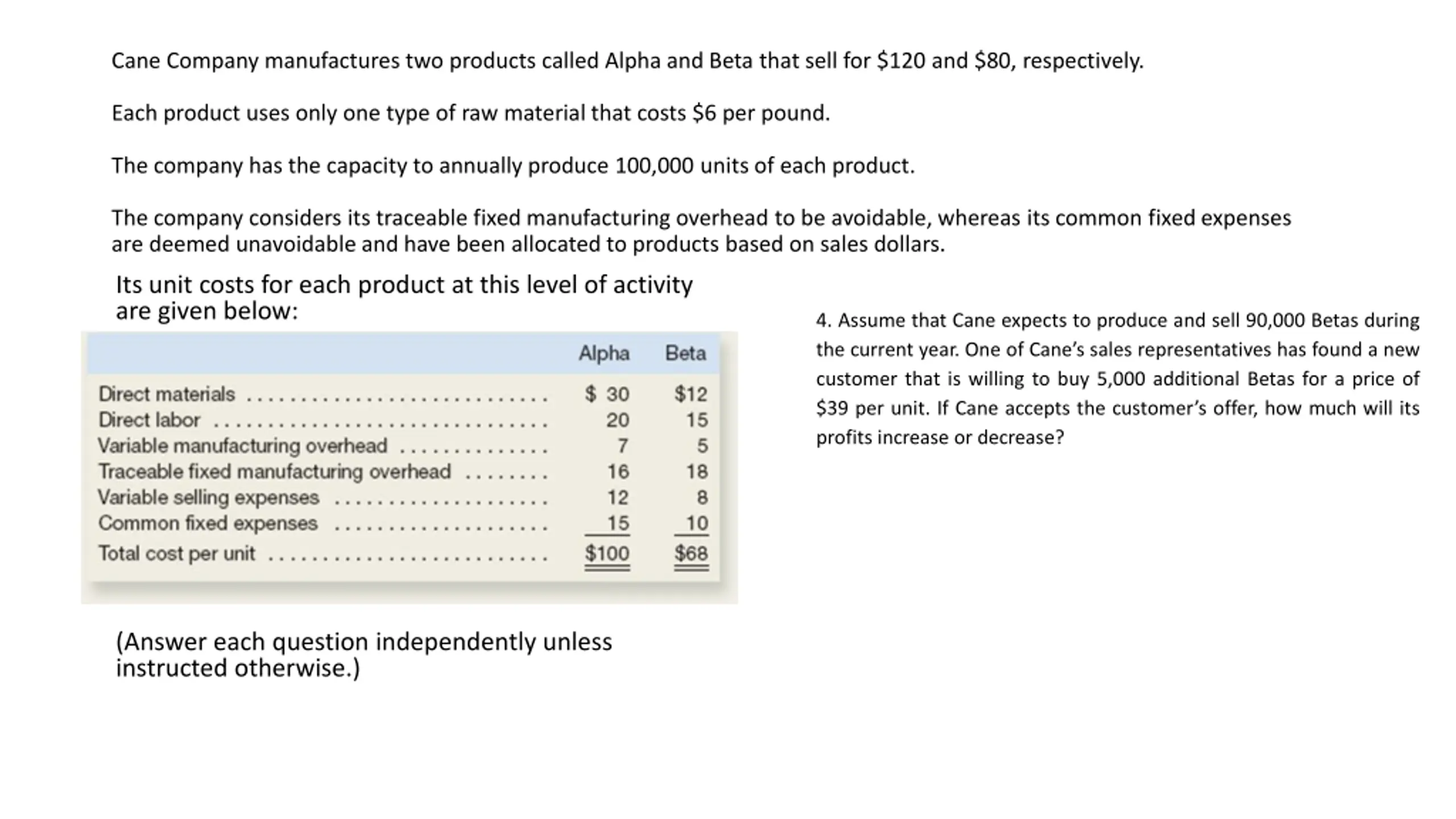Click the Common fixed expenses label
The width and height of the screenshot is (1456, 819).
(208, 523)
